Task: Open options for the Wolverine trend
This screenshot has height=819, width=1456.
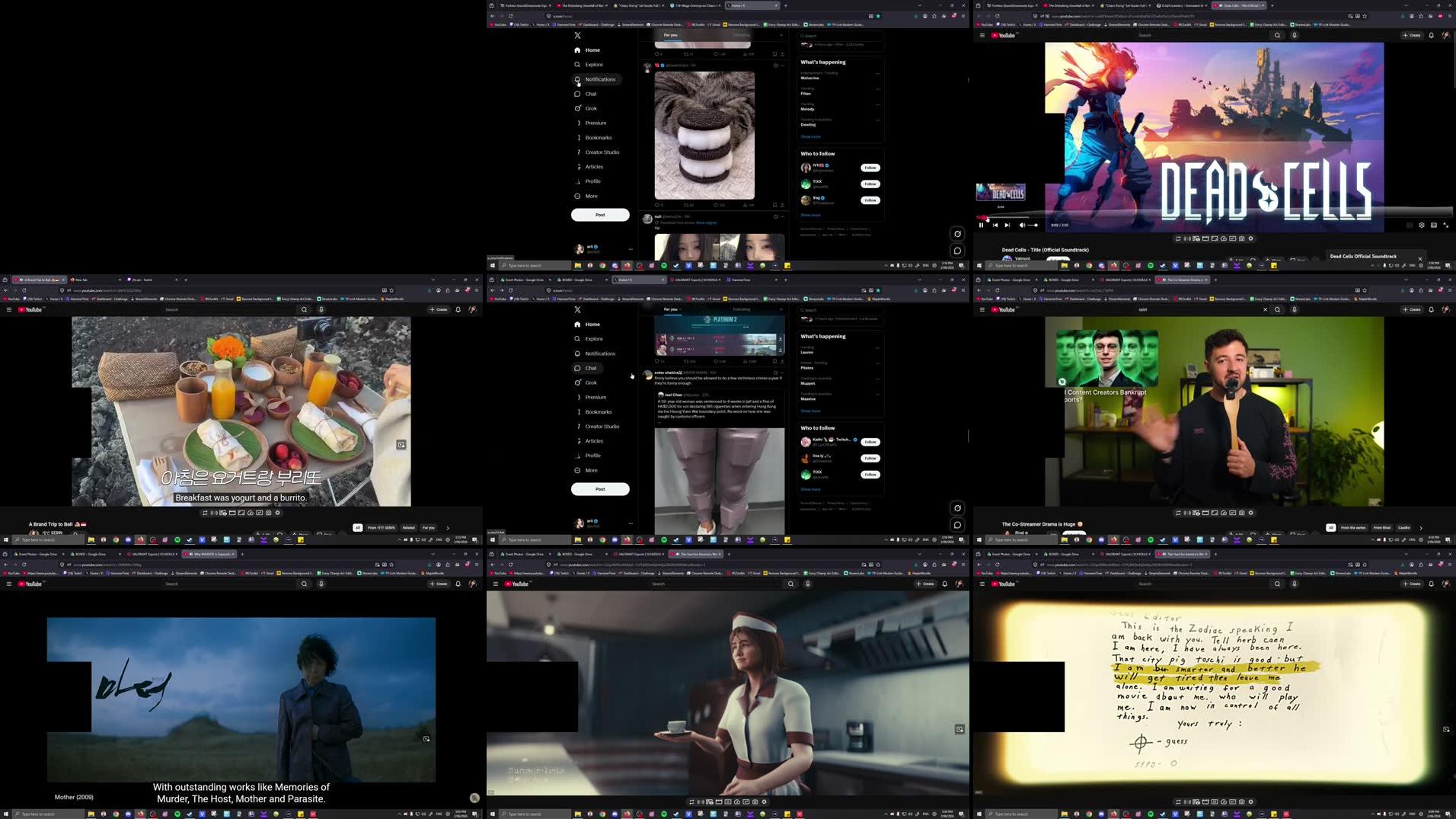Action: click(x=877, y=73)
